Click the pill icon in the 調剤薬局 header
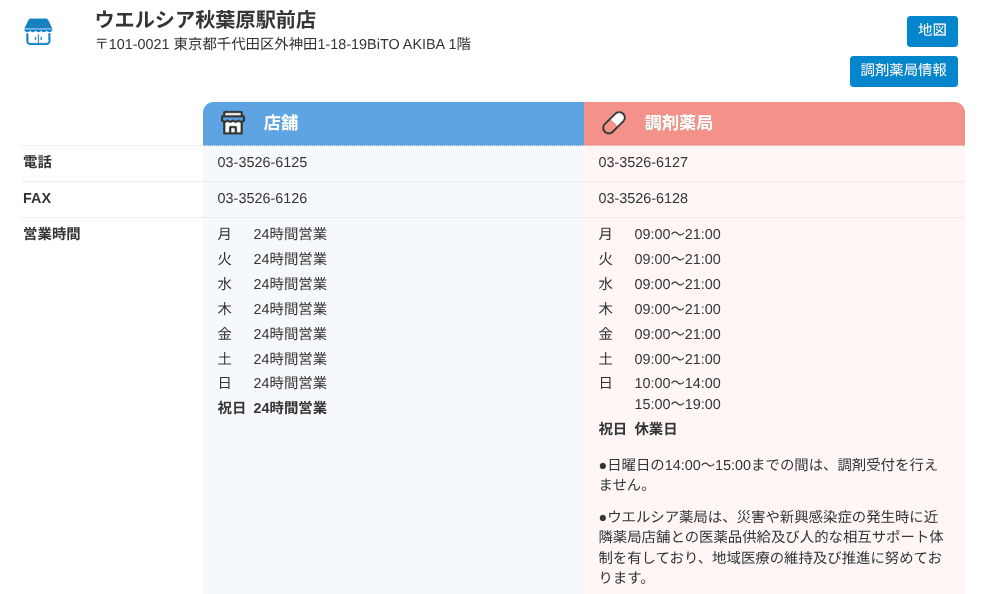This screenshot has width=1007, height=594. tap(613, 123)
